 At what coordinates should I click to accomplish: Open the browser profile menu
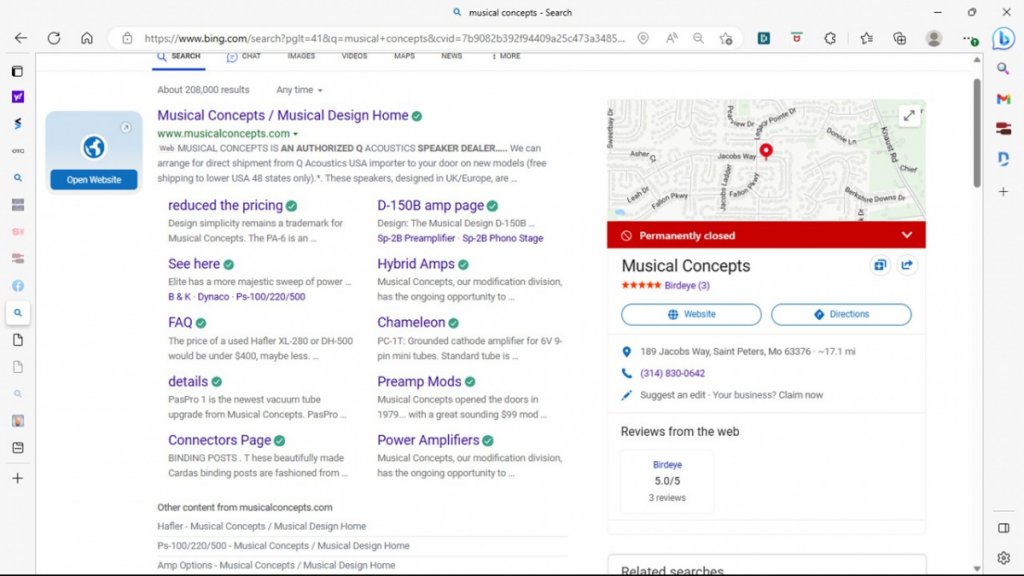click(934, 38)
